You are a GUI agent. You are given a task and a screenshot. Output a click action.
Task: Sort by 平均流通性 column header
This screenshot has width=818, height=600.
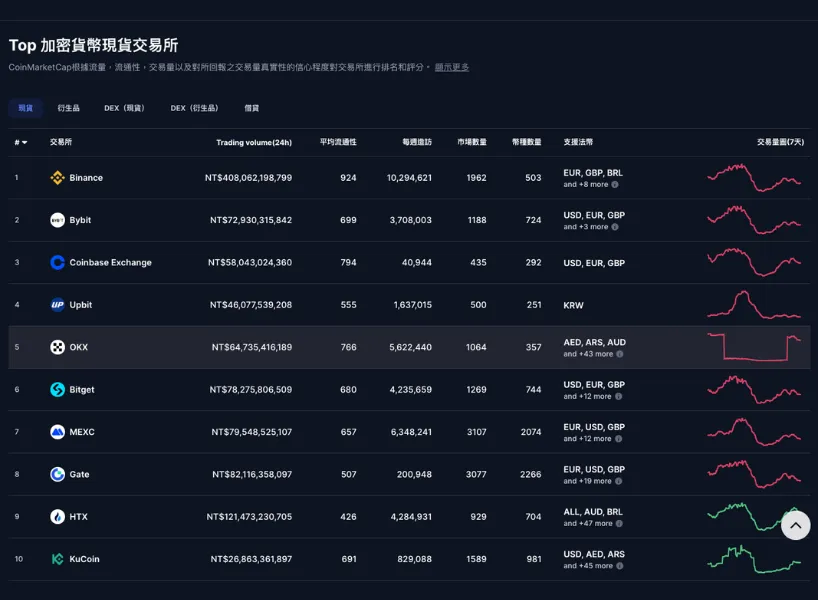pyautogui.click(x=338, y=142)
